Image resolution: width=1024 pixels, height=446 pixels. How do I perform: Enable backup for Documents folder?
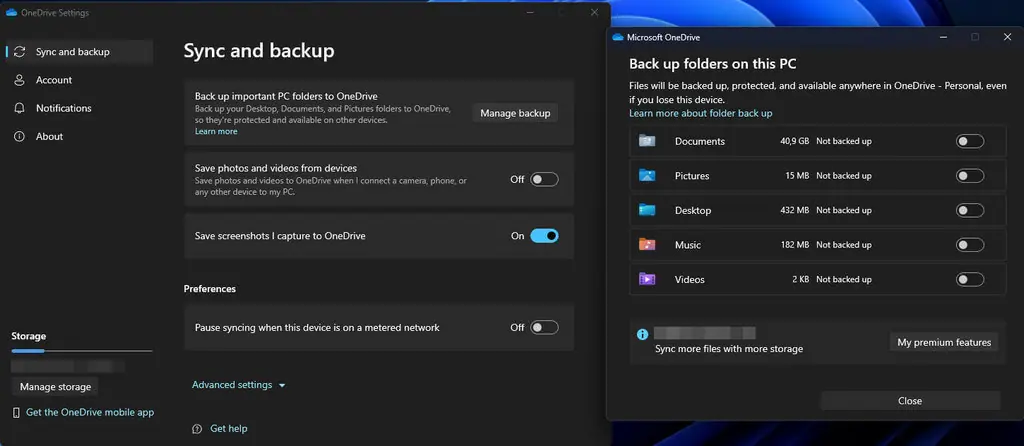[x=970, y=141]
